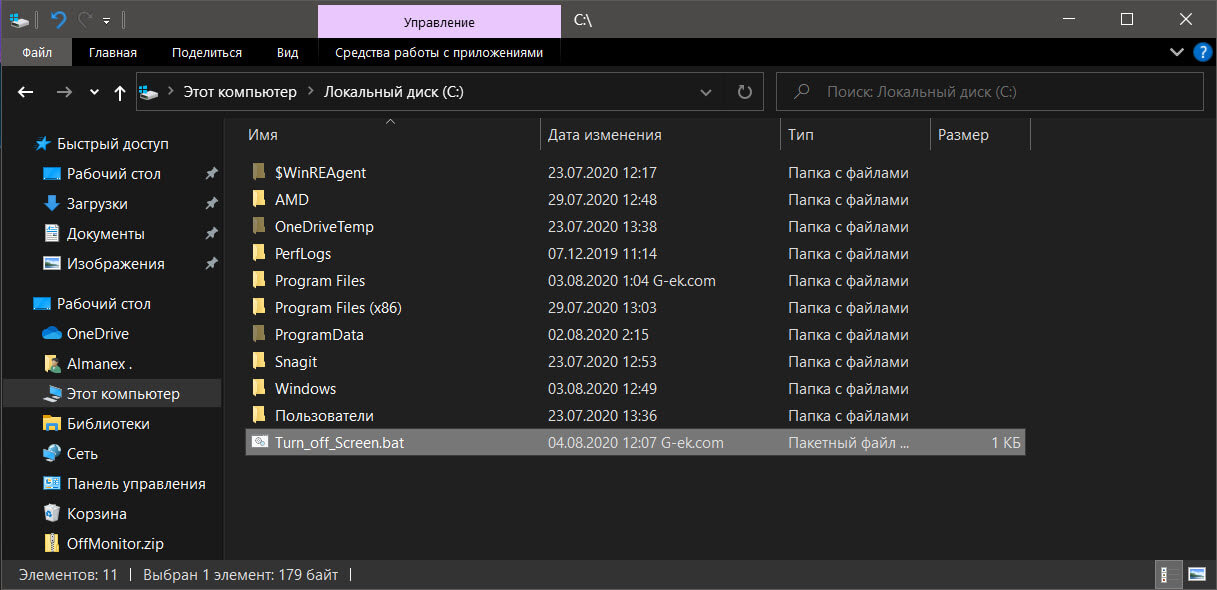1217x590 pixels.
Task: Select the Program Files (x86) folder
Action: click(x=337, y=308)
